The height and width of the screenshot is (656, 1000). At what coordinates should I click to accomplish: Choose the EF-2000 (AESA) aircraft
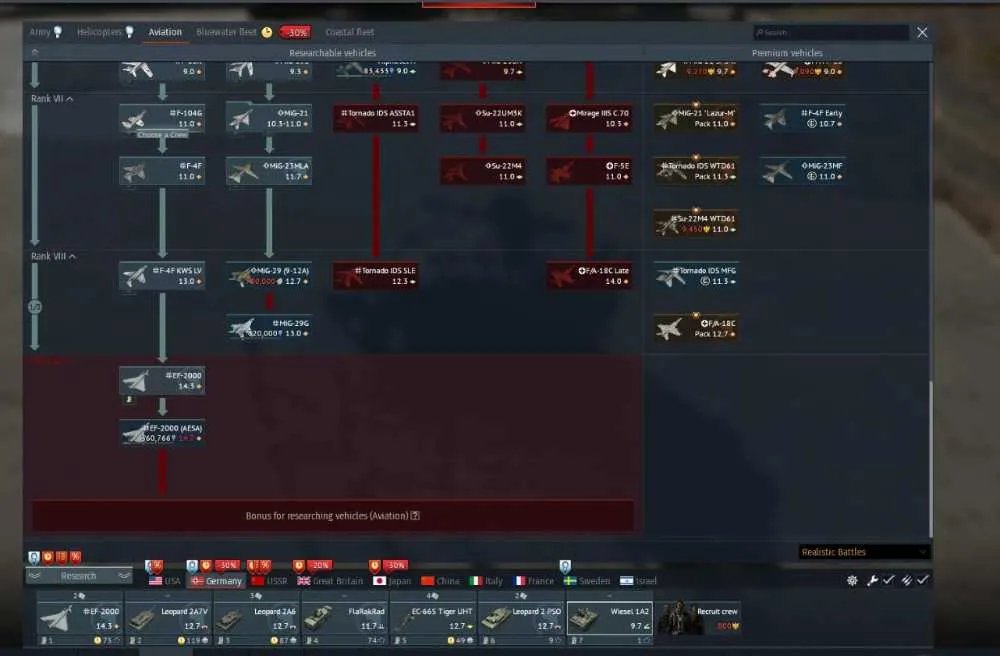(x=162, y=433)
